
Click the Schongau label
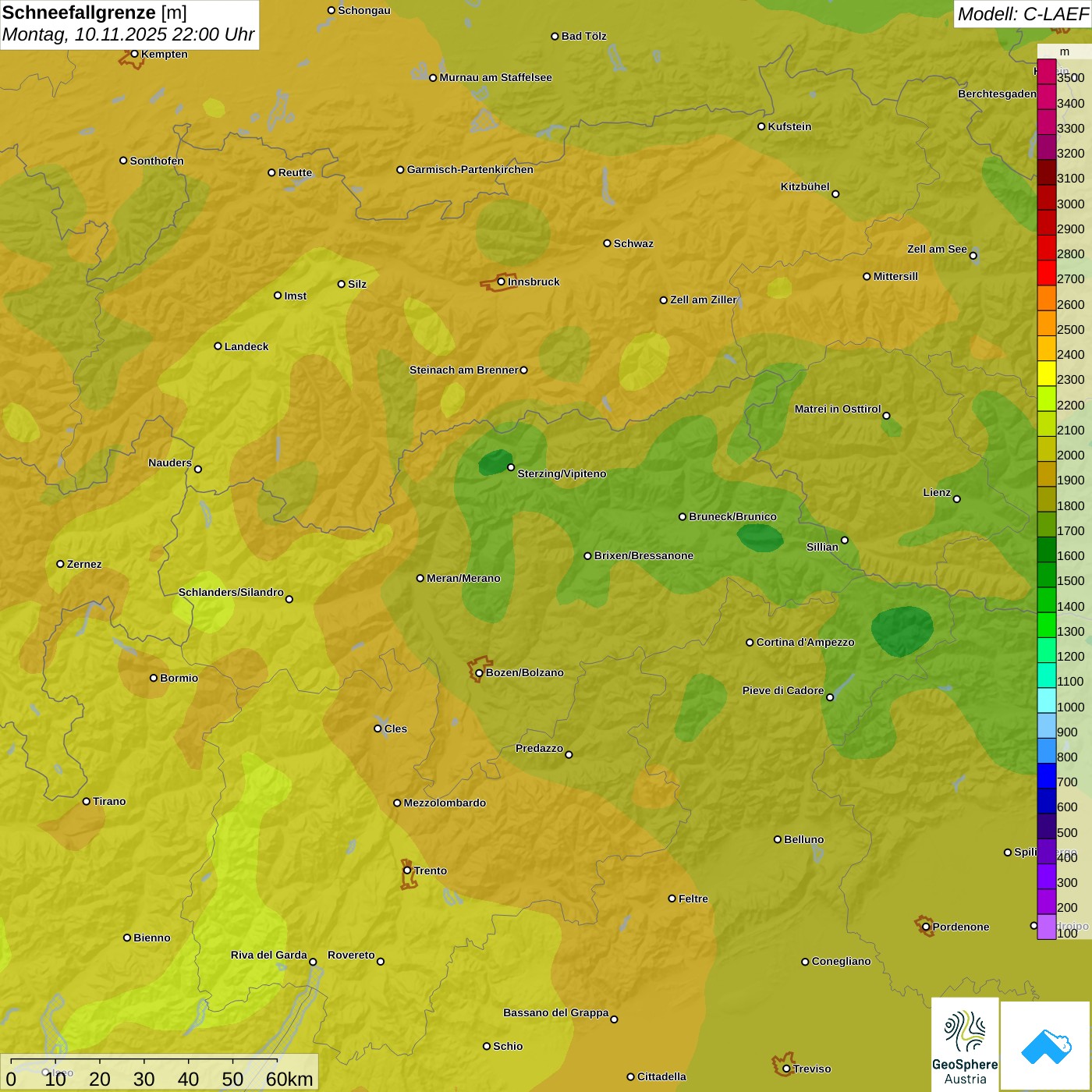click(x=363, y=10)
